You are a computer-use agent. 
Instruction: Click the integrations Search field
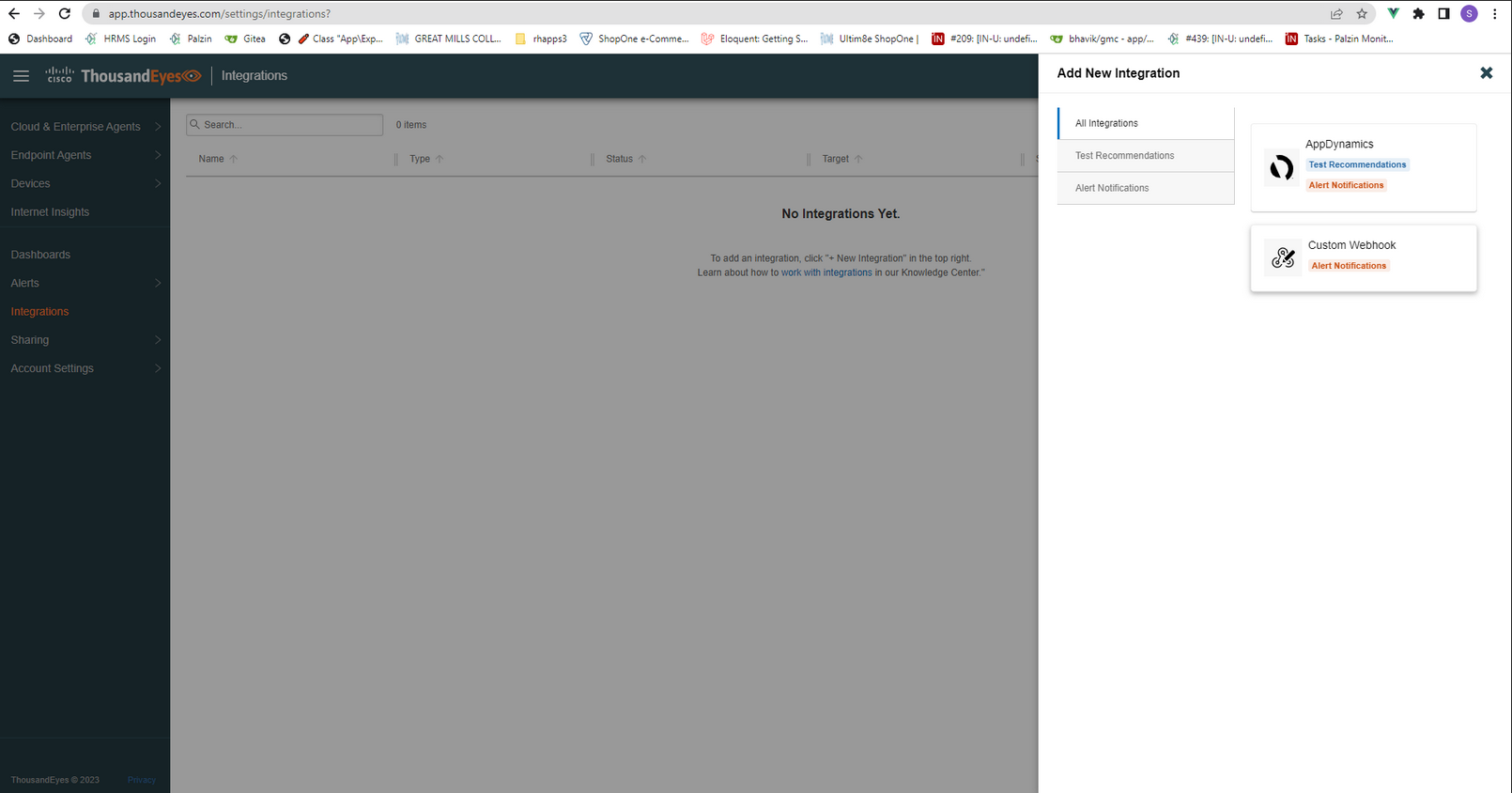tap(285, 125)
